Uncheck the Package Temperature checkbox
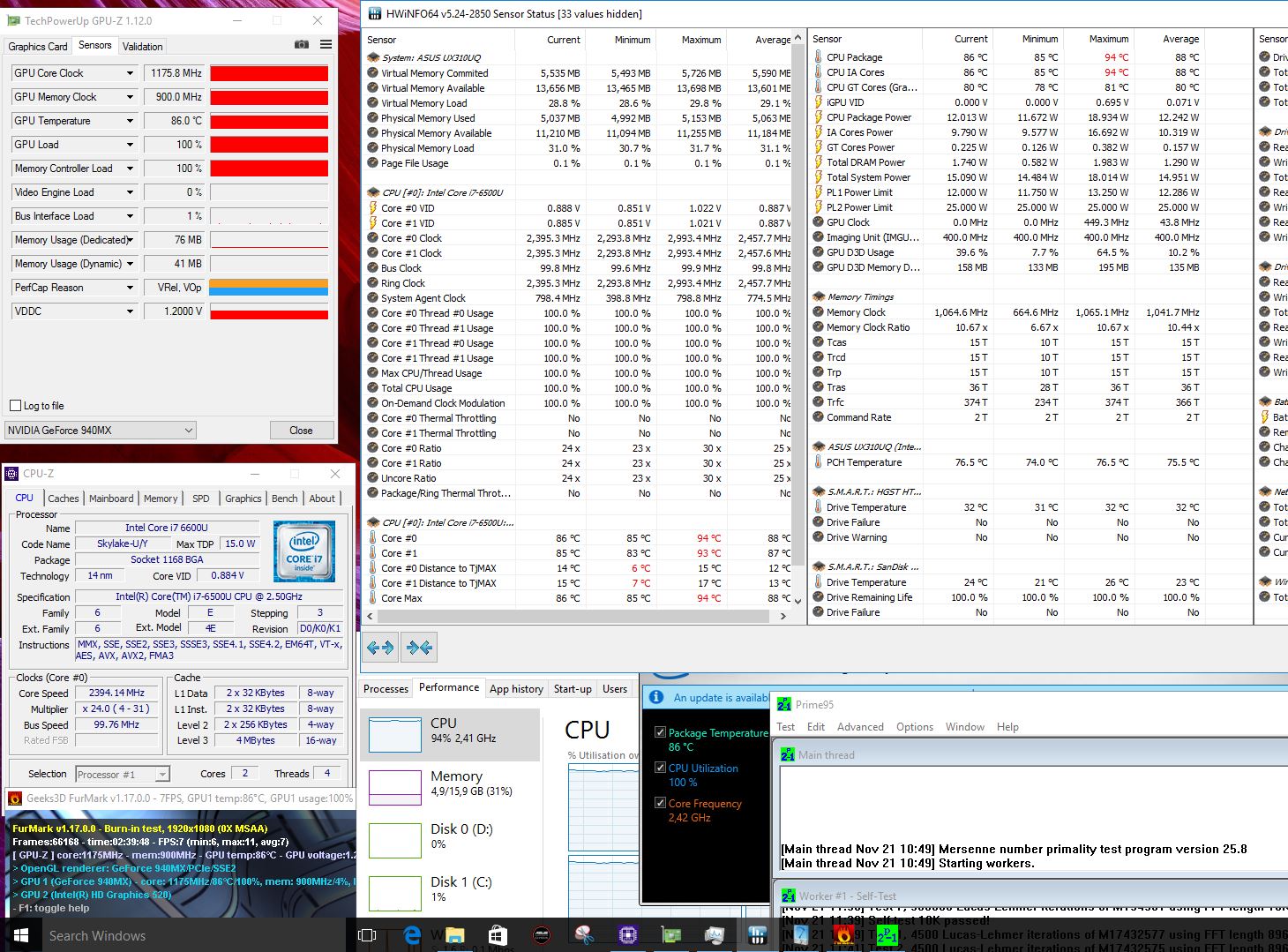The image size is (1288, 952). pos(660,732)
